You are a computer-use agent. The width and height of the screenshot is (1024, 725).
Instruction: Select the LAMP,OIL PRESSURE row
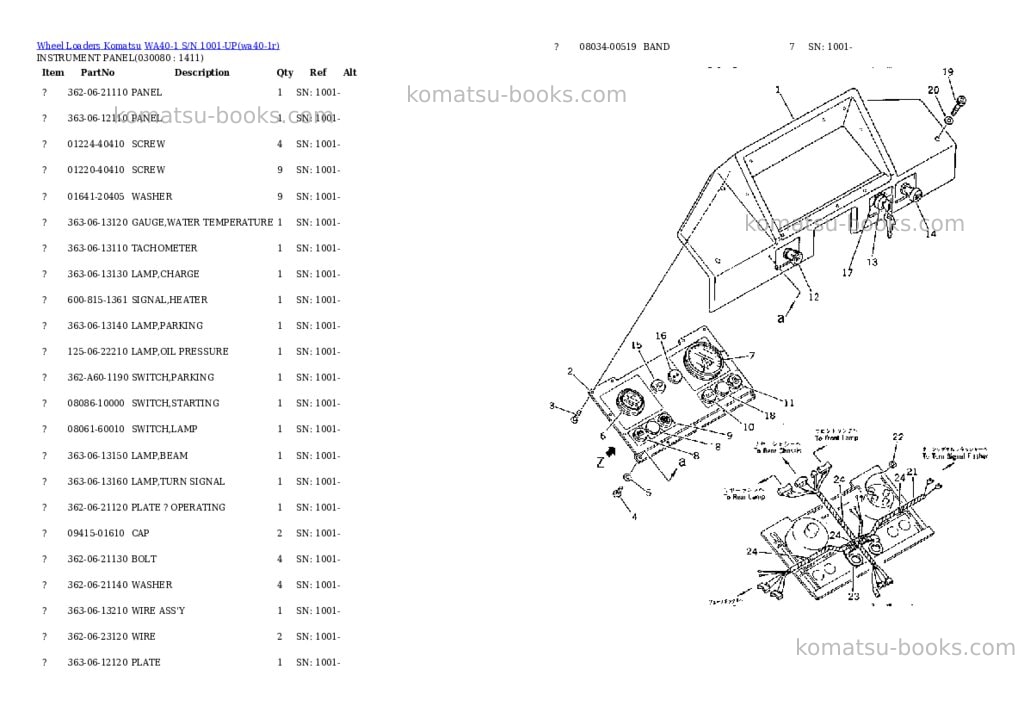click(x=191, y=351)
